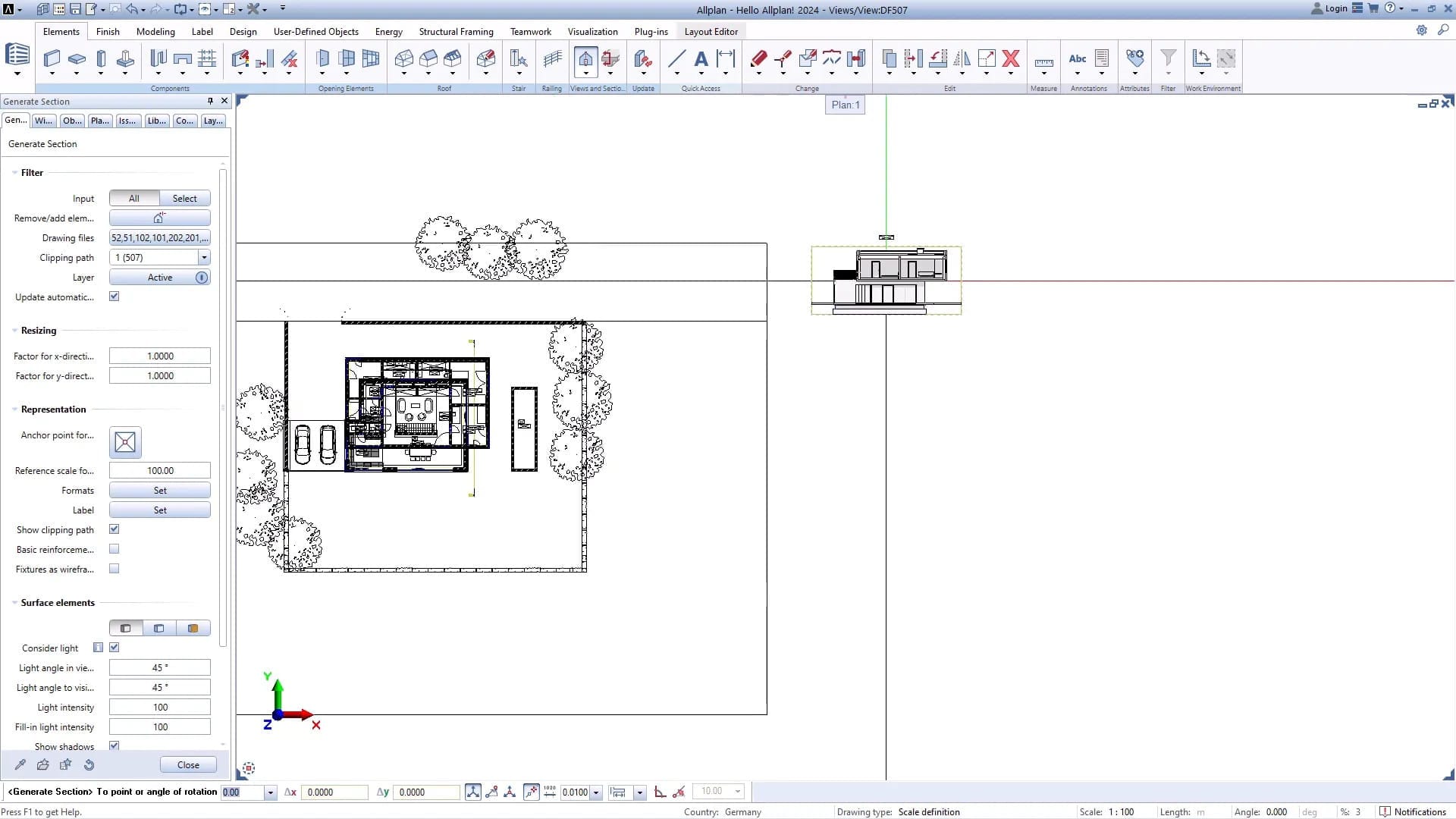This screenshot has width=1456, height=819.
Task: Open the Structural Framing ribbon tab
Action: pos(456,32)
